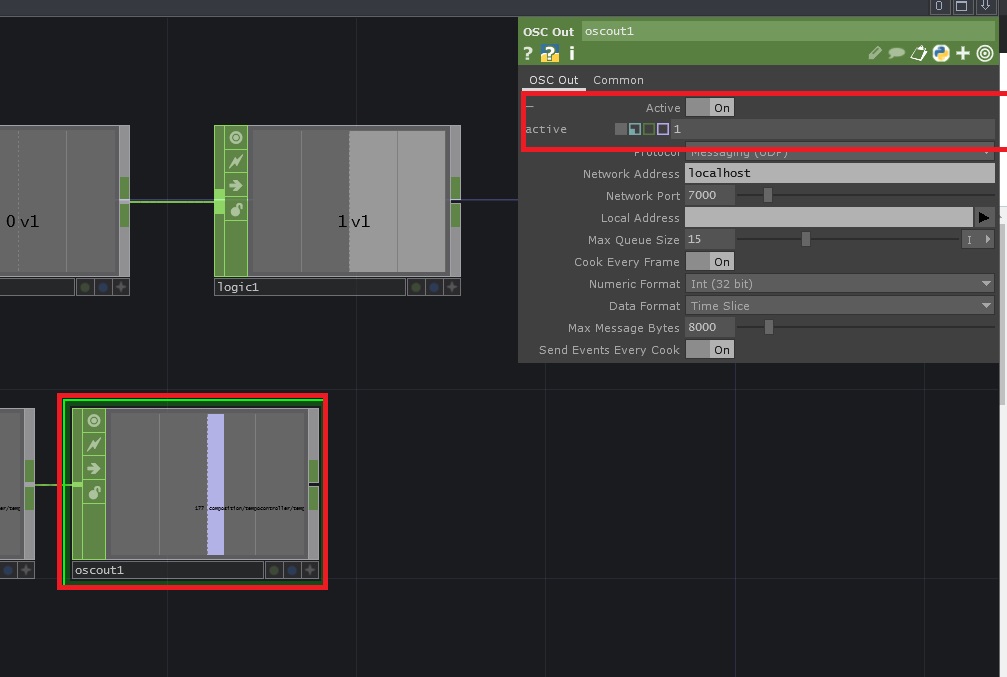
Task: Click the concentric circles target icon in header
Action: tap(985, 53)
